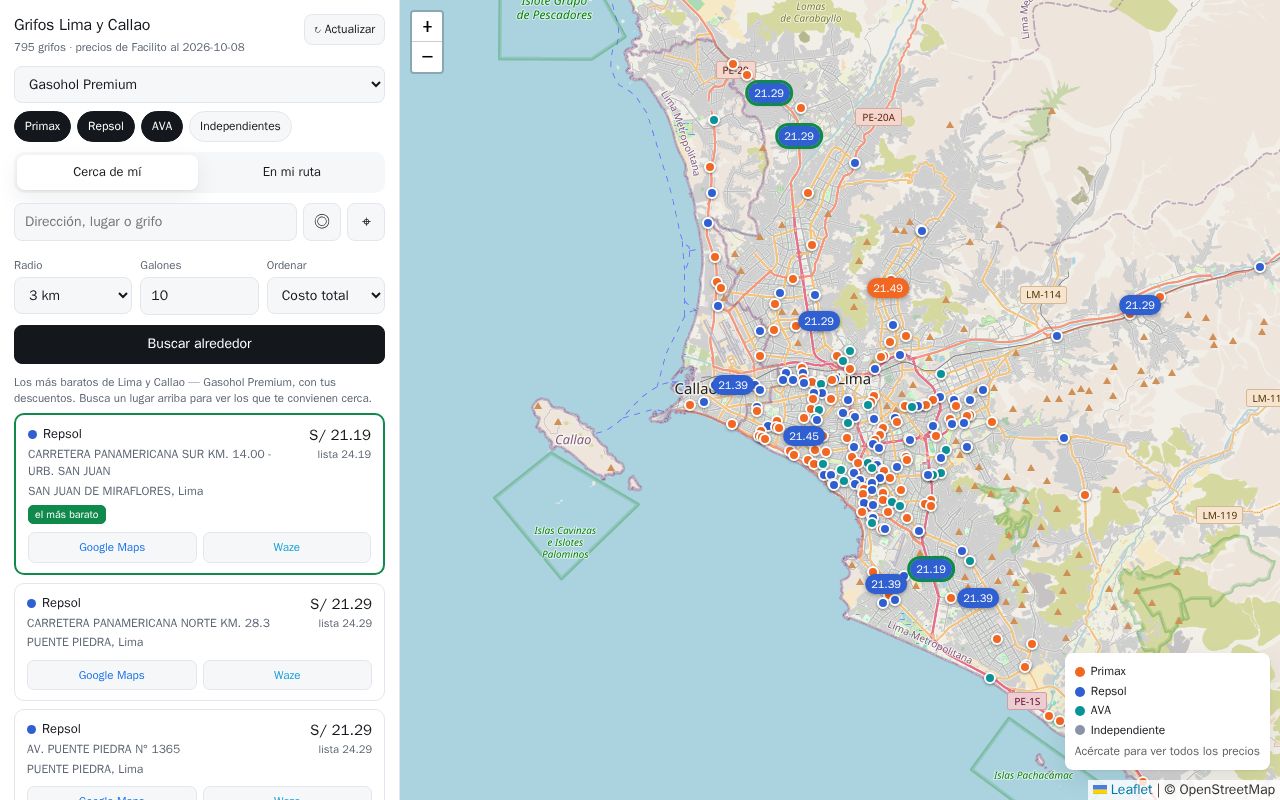Enable the Independientes filter chip
Image resolution: width=1280 pixels, height=800 pixels.
(x=240, y=127)
